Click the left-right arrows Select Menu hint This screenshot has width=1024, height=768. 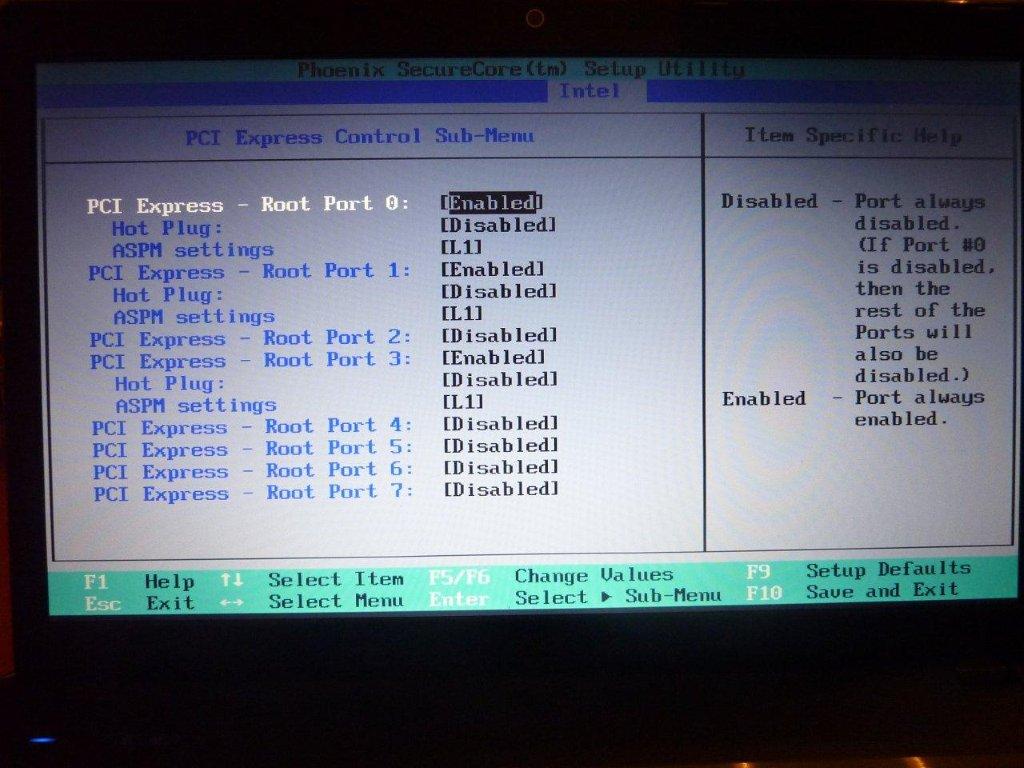tap(312, 601)
